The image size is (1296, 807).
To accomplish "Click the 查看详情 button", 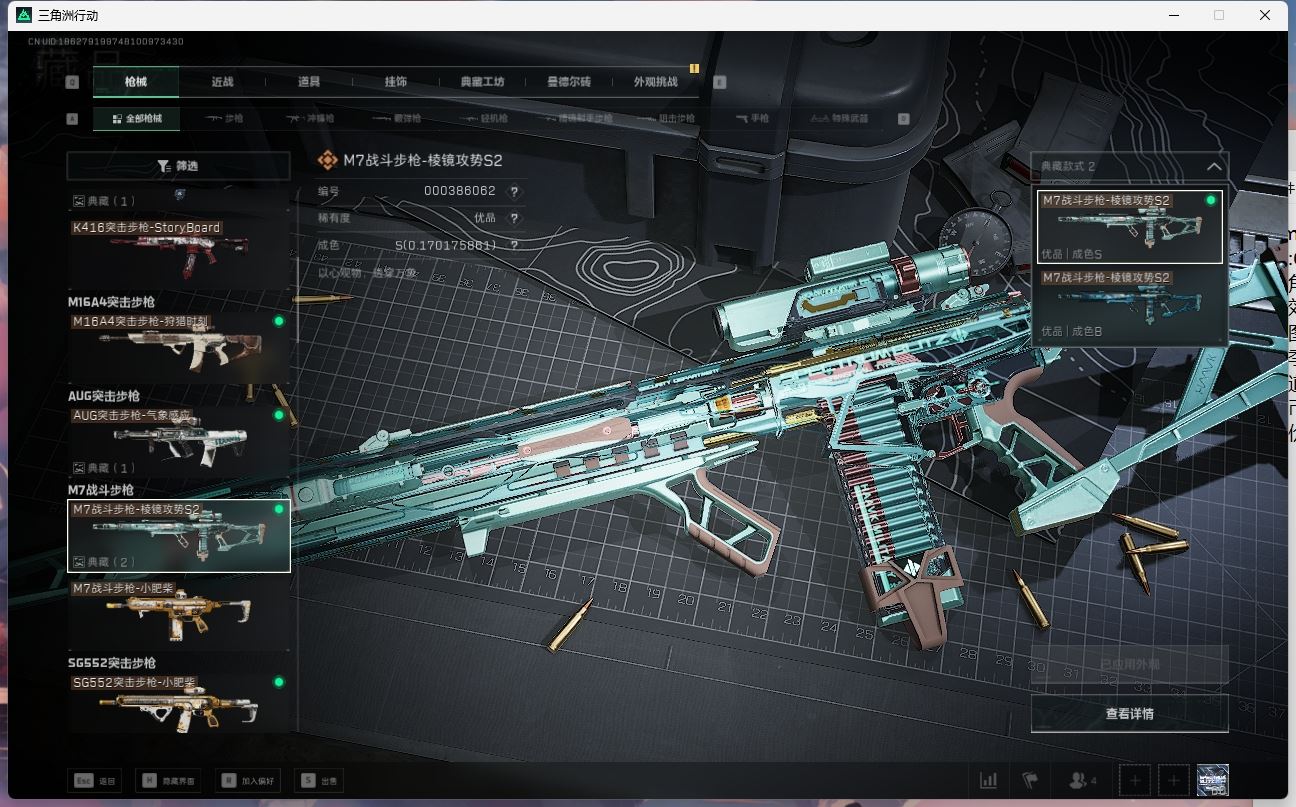I will click(1129, 714).
